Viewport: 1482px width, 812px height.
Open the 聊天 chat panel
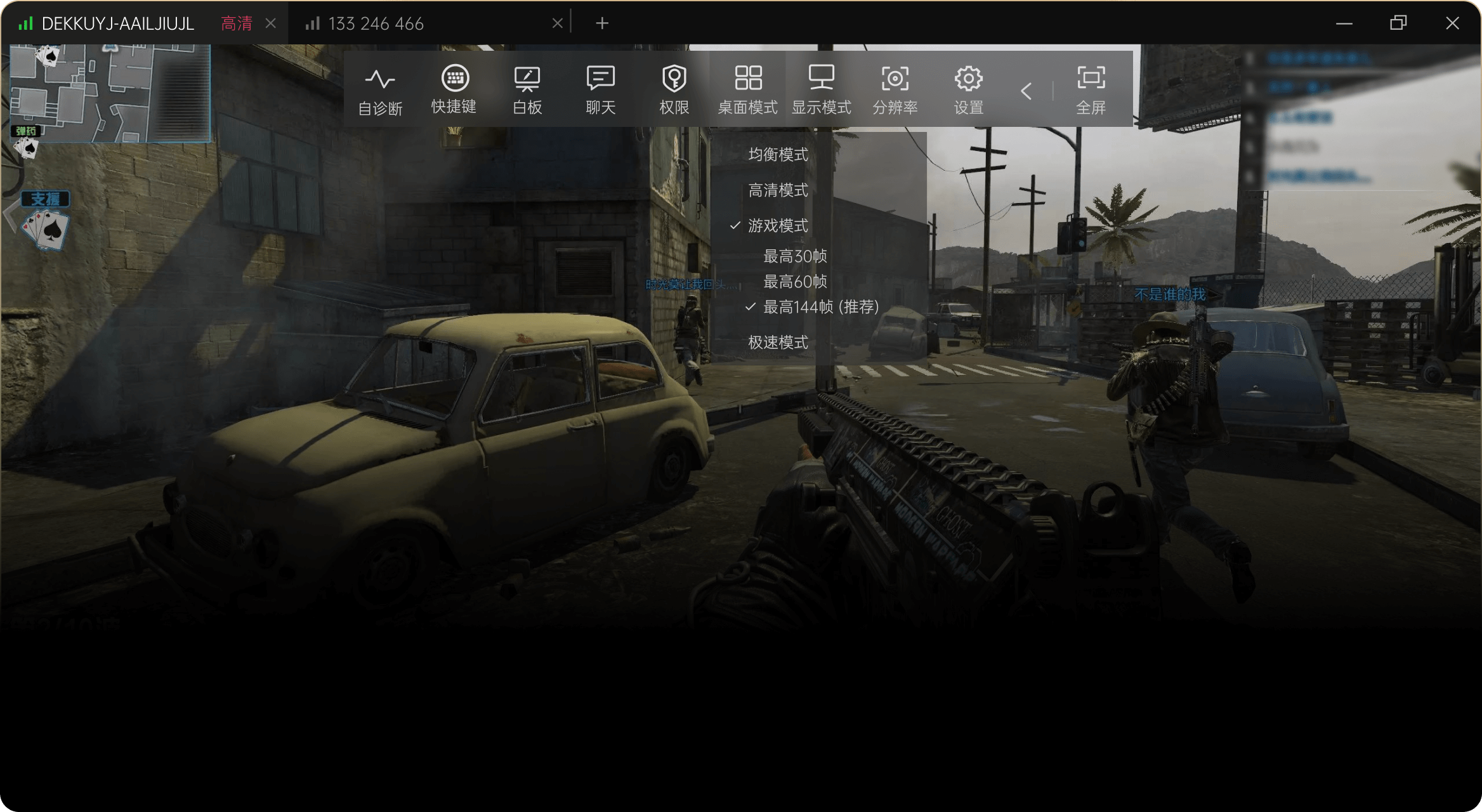(x=601, y=90)
